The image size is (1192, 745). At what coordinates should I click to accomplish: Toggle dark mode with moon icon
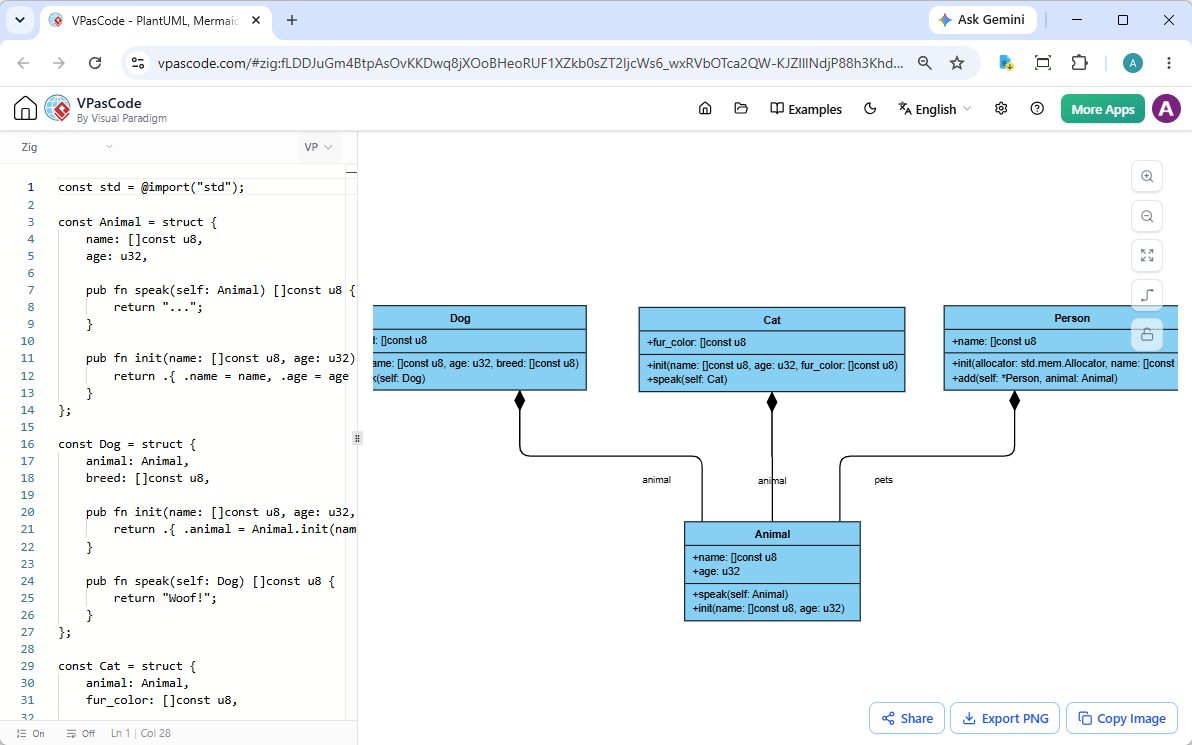[x=870, y=109]
